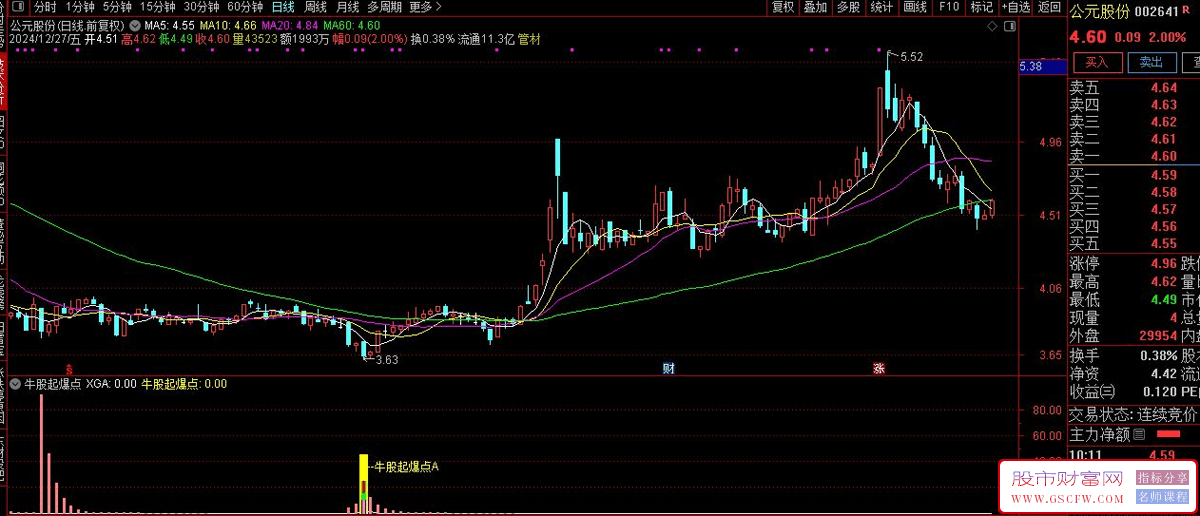This screenshot has width=1200, height=516.
Task: Expand the 更多 periods menu
Action: coord(425,7)
